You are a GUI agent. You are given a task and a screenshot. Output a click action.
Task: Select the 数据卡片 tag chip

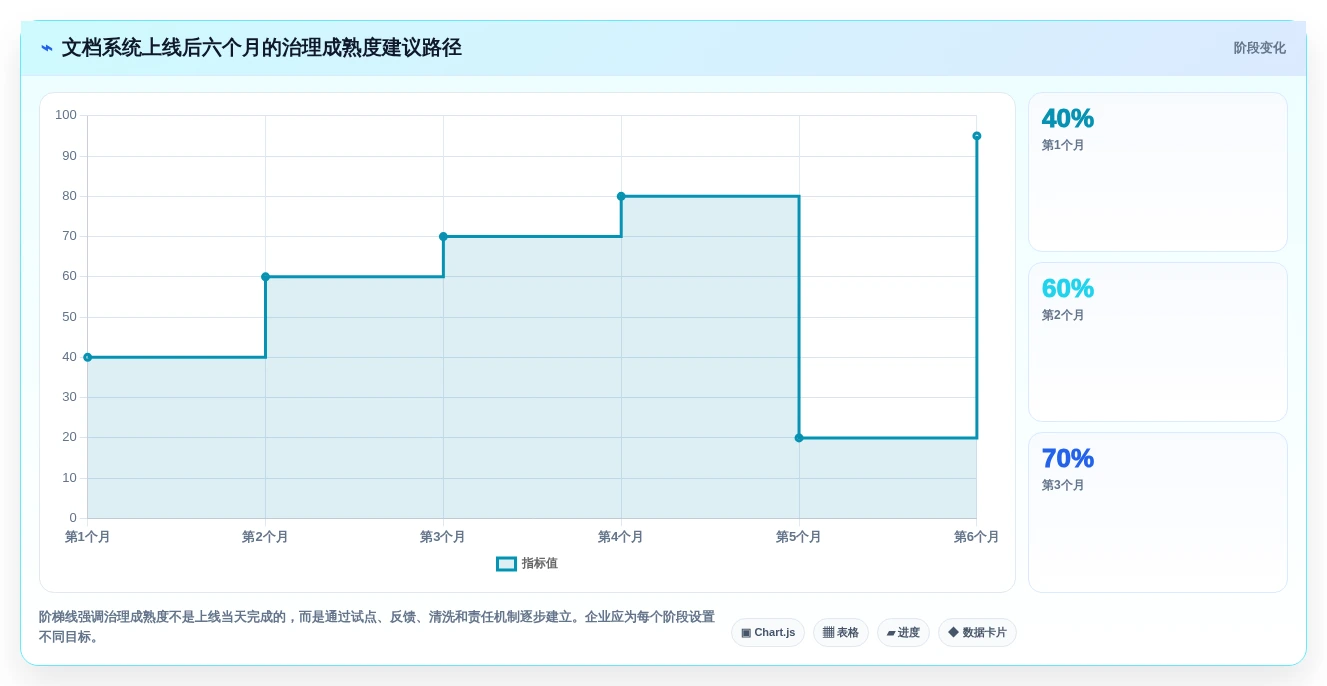(977, 632)
